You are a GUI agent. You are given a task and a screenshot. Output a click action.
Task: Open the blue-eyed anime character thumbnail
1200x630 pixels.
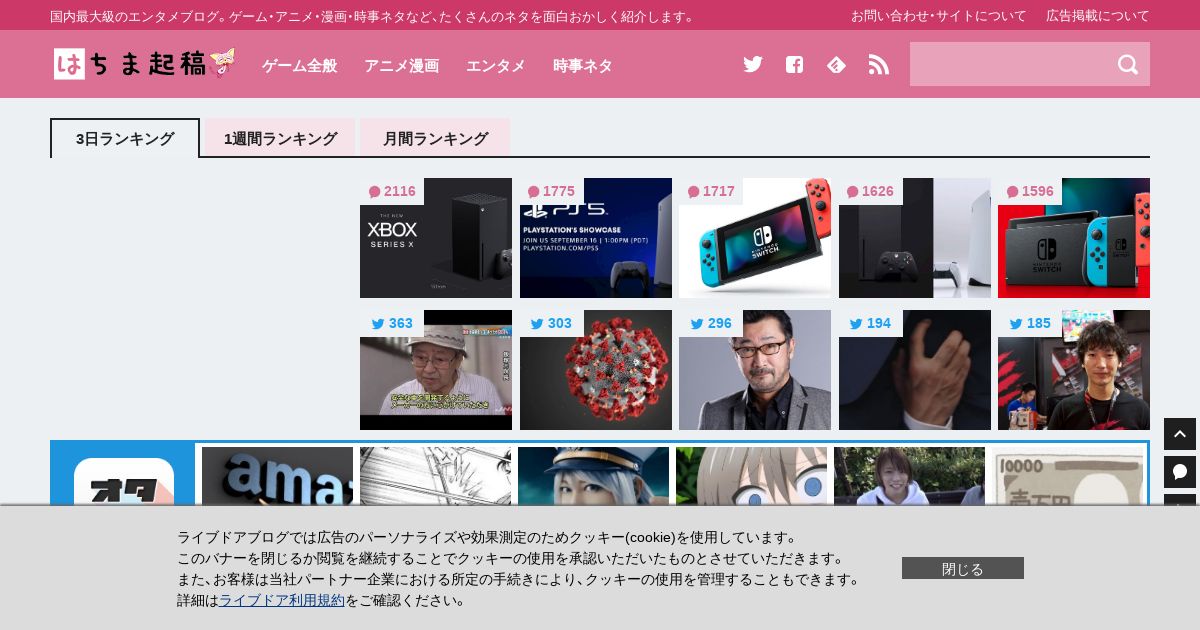point(751,476)
